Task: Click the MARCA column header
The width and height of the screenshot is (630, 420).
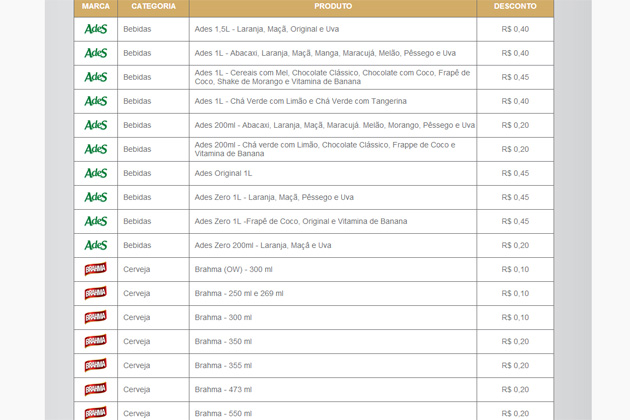Action: click(x=96, y=6)
